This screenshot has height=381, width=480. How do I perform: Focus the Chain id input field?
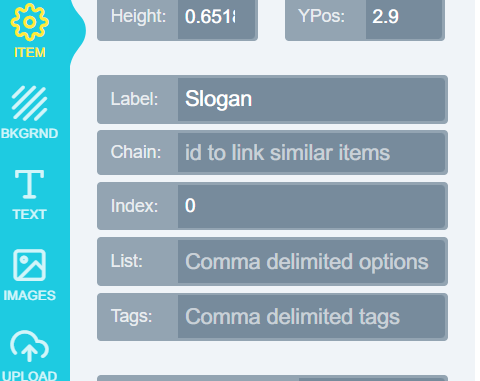(311, 153)
